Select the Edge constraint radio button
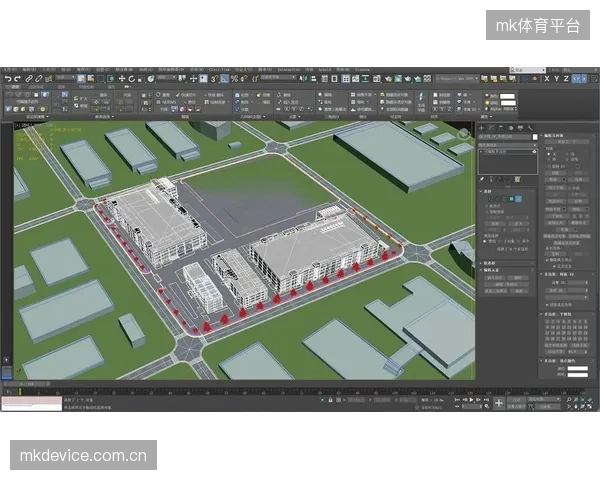 click(567, 154)
